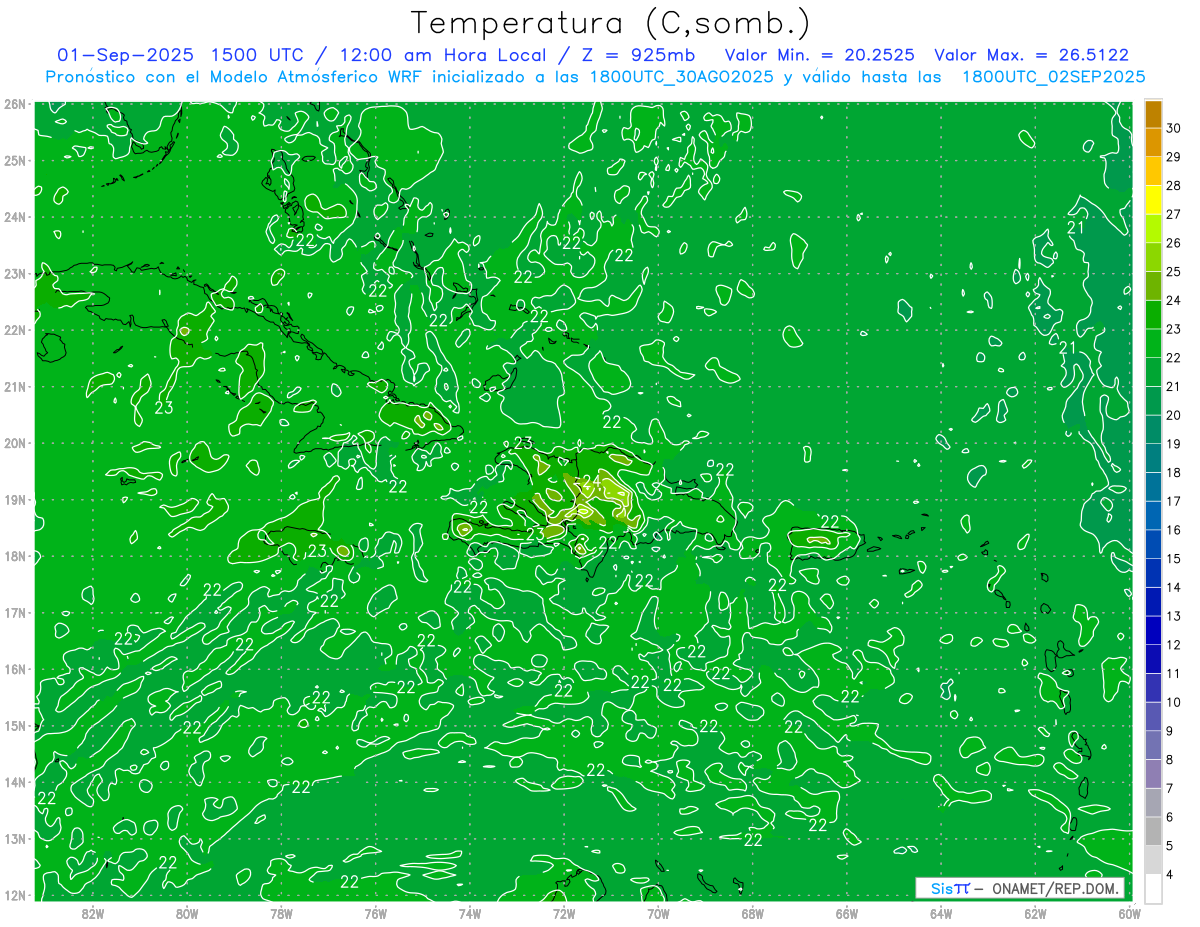1200x927 pixels.
Task: Click the "20N" latitude axis label
Action: 14,443
